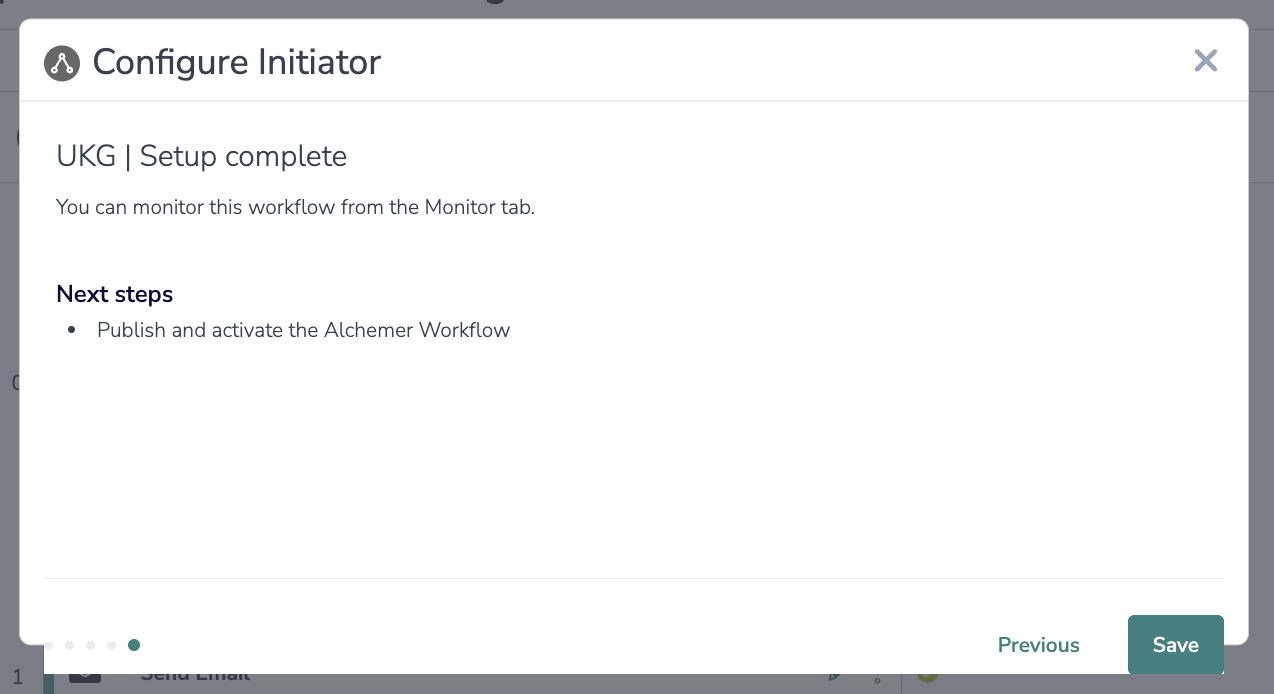Select the fourth step indicator dot
This screenshot has height=694, width=1274.
(112, 645)
